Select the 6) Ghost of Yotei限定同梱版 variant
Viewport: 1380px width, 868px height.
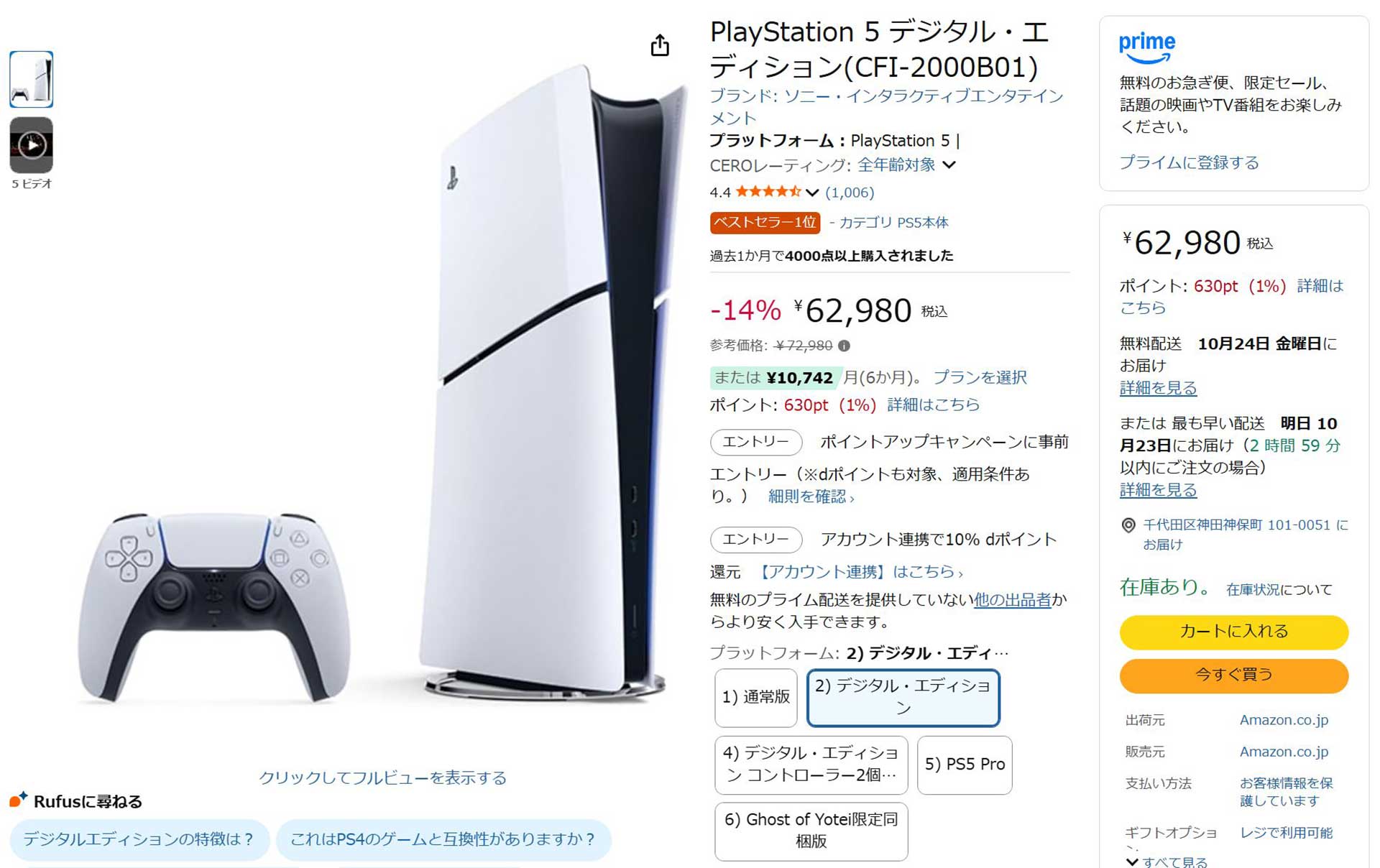(x=811, y=831)
